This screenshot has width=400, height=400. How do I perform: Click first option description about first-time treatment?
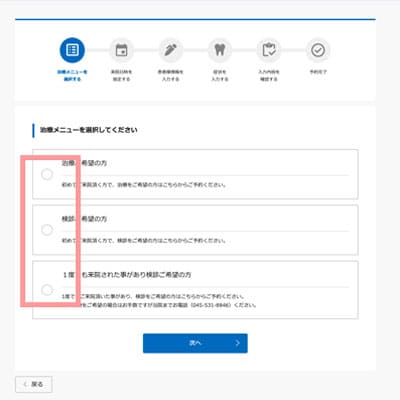[x=144, y=185]
